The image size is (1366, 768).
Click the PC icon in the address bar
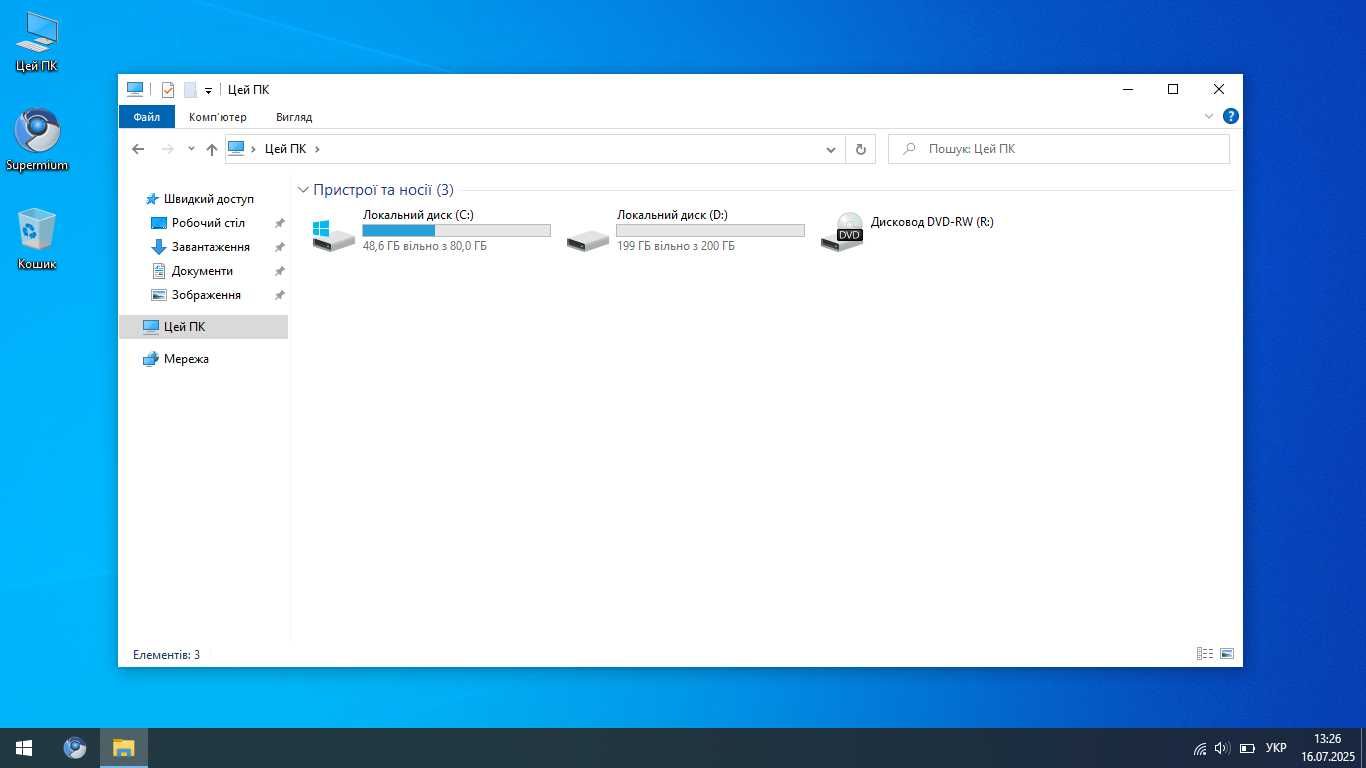[x=236, y=148]
